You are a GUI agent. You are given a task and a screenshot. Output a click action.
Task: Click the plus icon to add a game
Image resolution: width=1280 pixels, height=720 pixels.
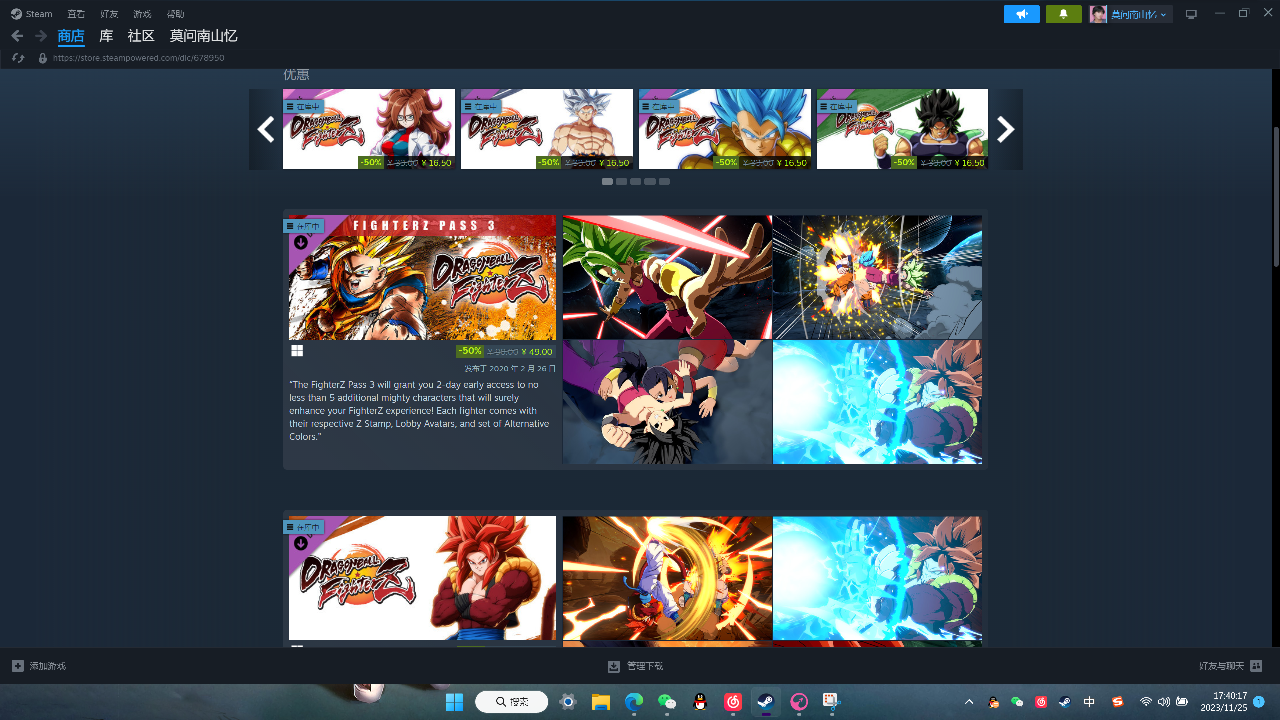point(18,666)
